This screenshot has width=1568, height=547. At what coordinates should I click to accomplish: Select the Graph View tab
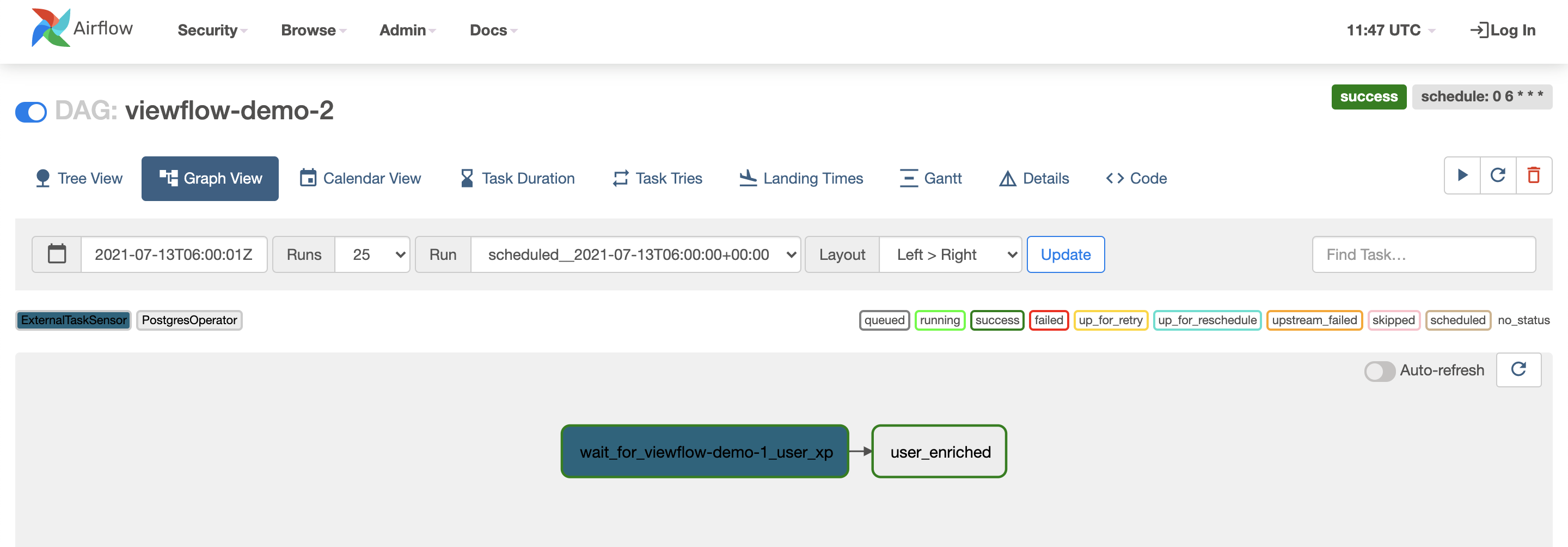pos(210,179)
